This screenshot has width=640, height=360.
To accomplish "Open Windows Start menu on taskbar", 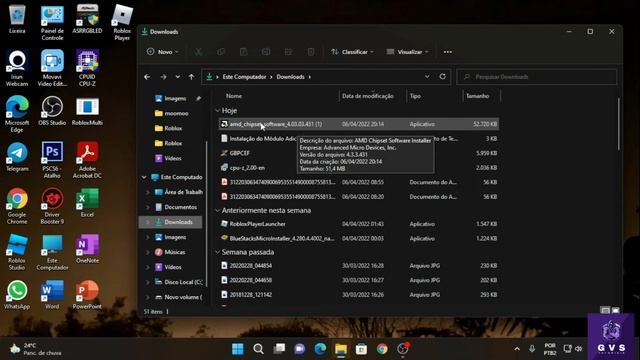I will point(238,349).
